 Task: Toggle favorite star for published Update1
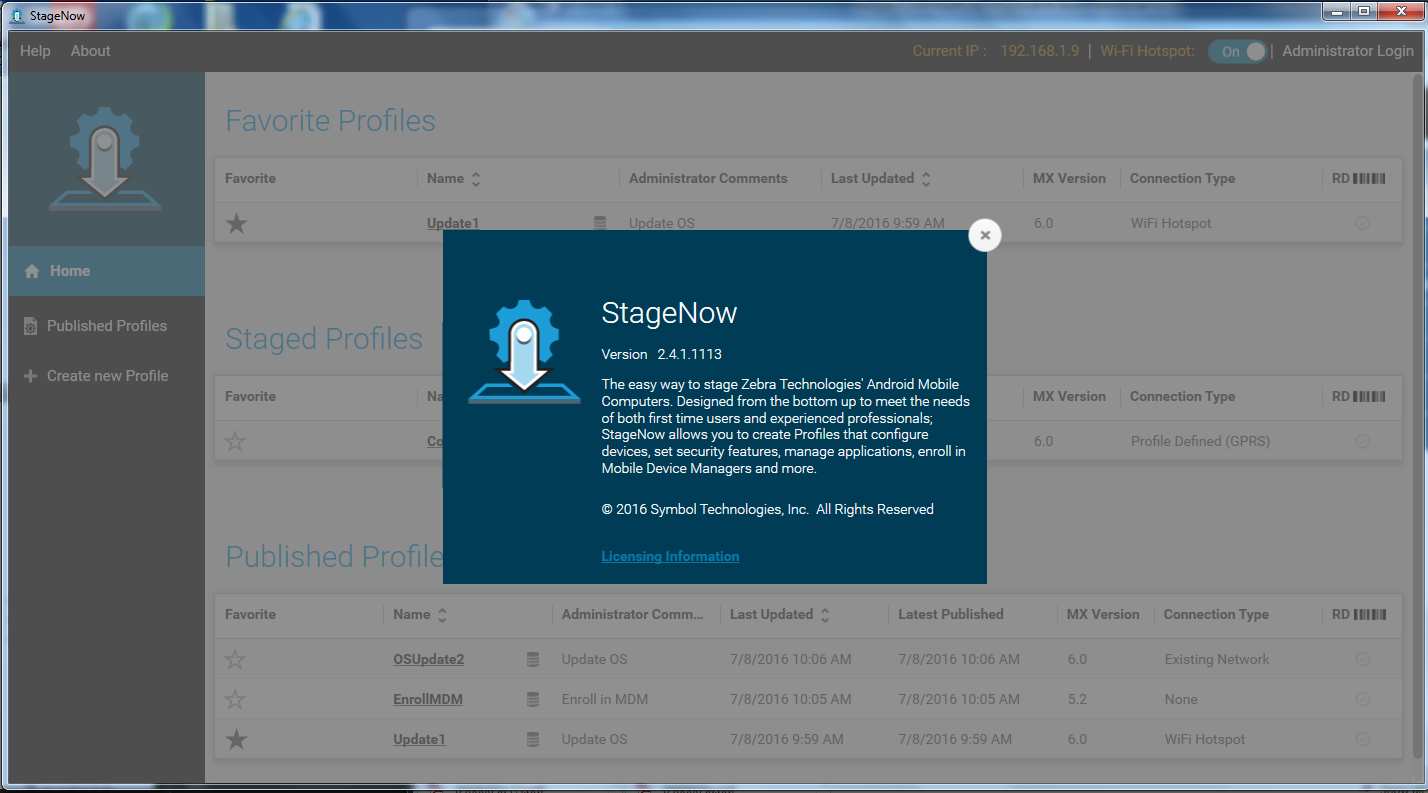[x=235, y=739]
